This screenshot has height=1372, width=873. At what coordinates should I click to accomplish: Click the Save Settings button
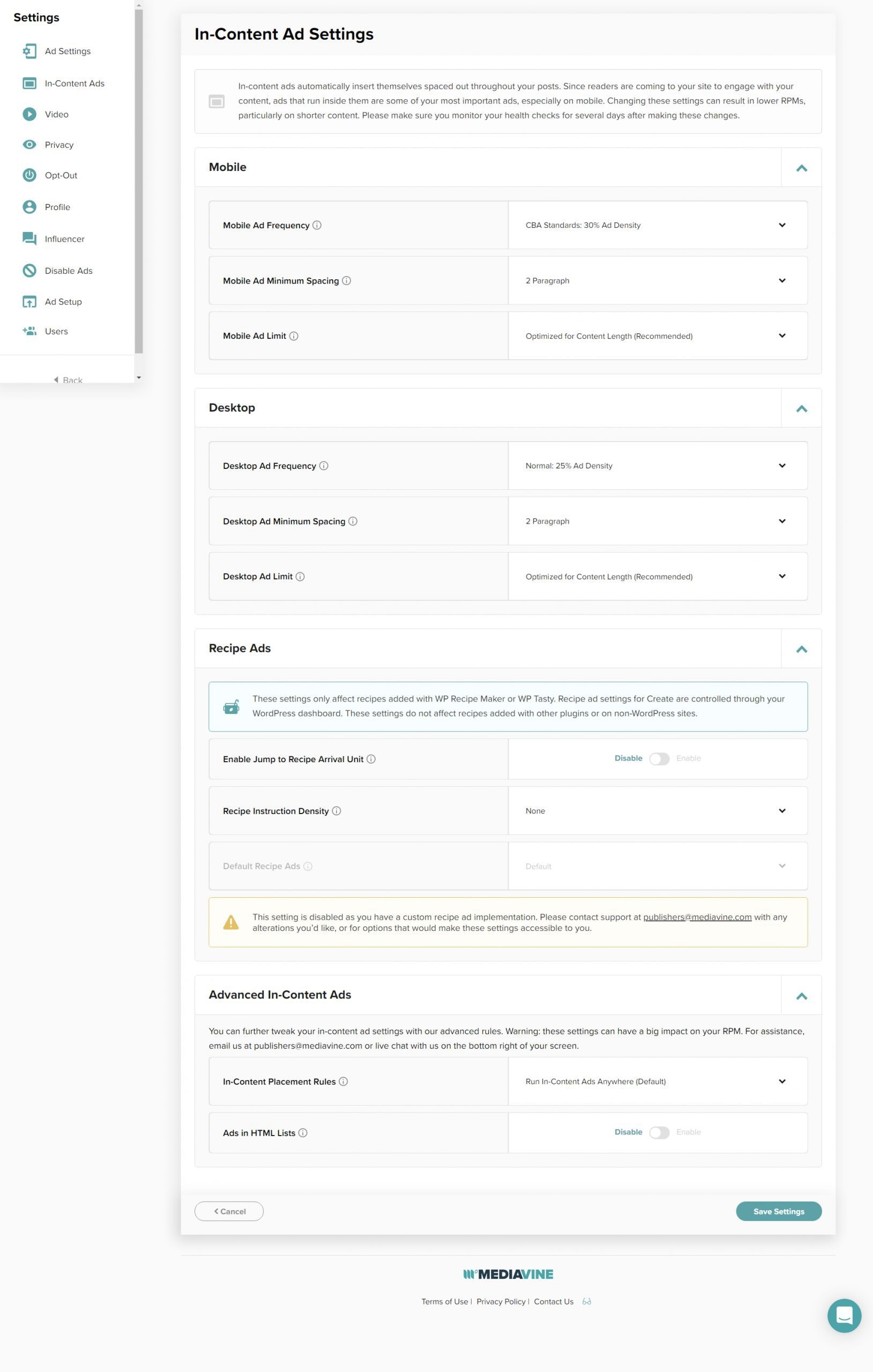(778, 1211)
